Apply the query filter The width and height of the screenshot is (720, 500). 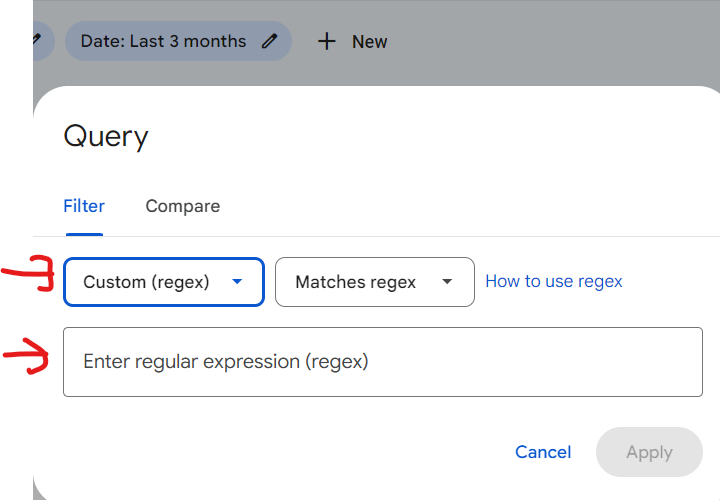click(x=649, y=452)
